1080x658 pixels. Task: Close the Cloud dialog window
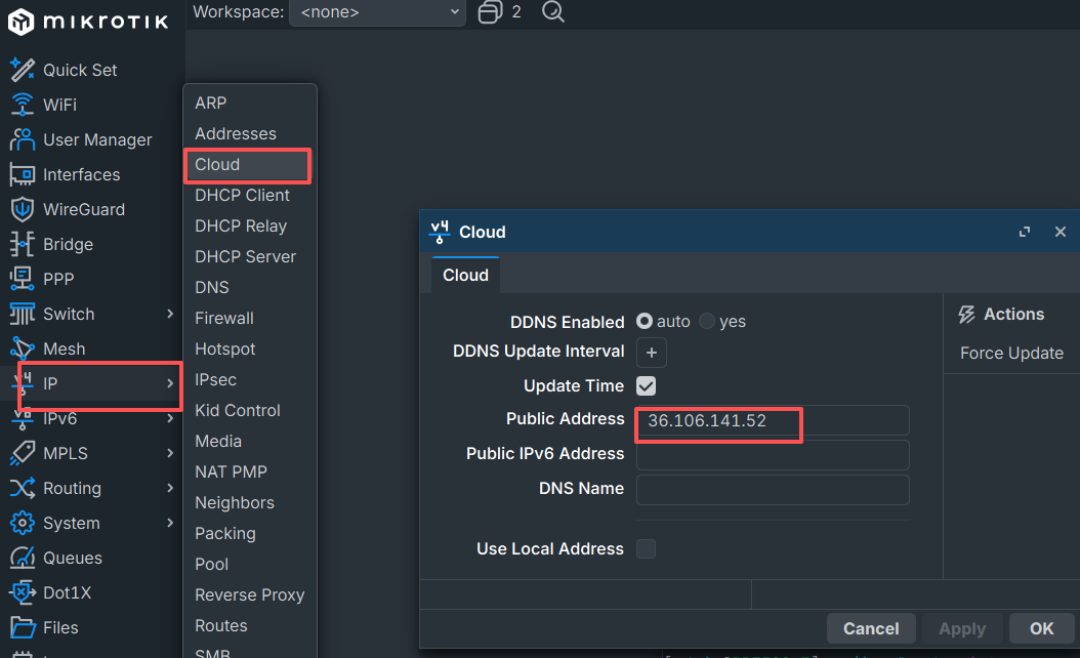tap(1061, 232)
